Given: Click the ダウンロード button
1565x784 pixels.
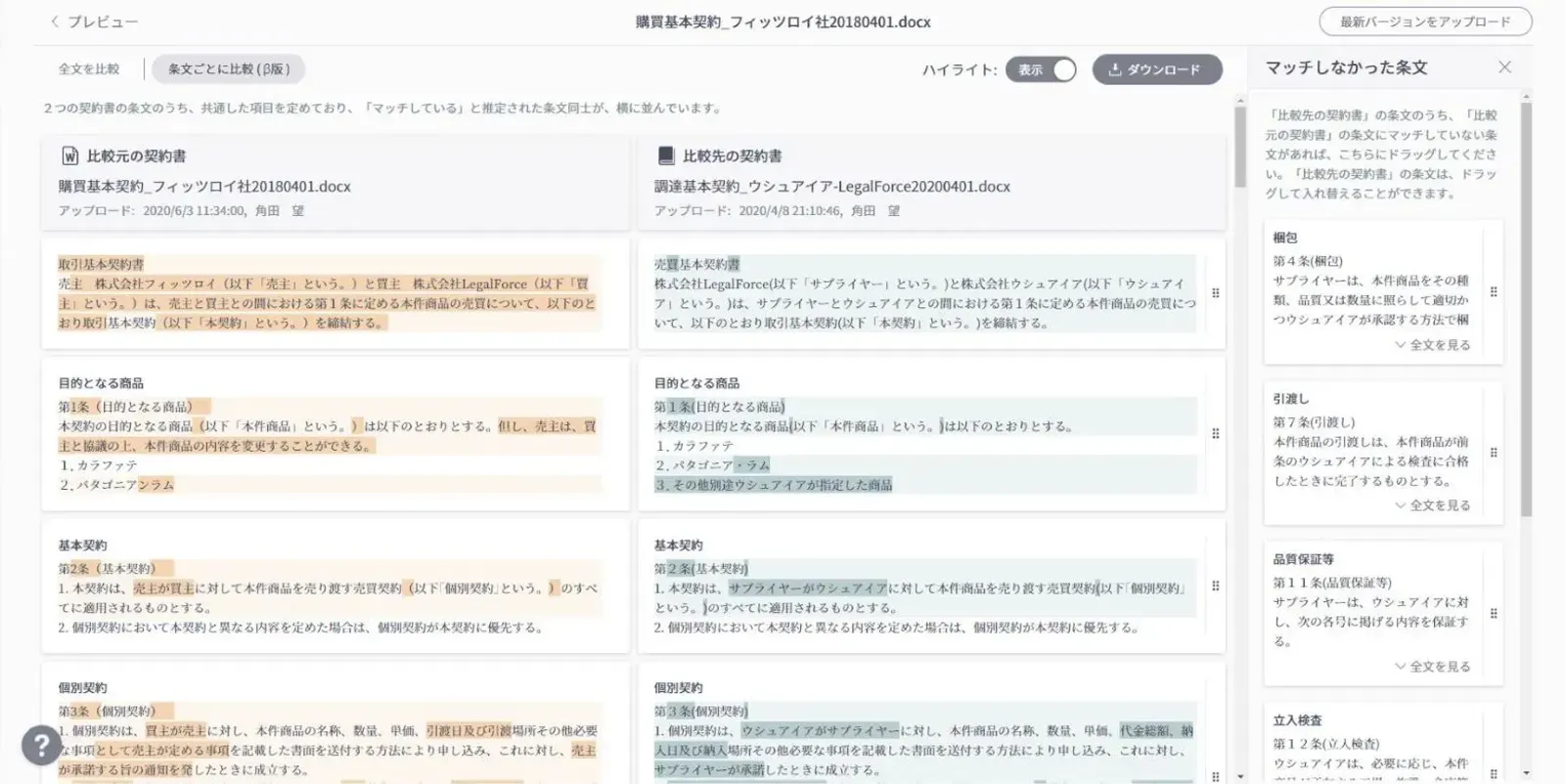Looking at the screenshot, I should coord(1157,69).
